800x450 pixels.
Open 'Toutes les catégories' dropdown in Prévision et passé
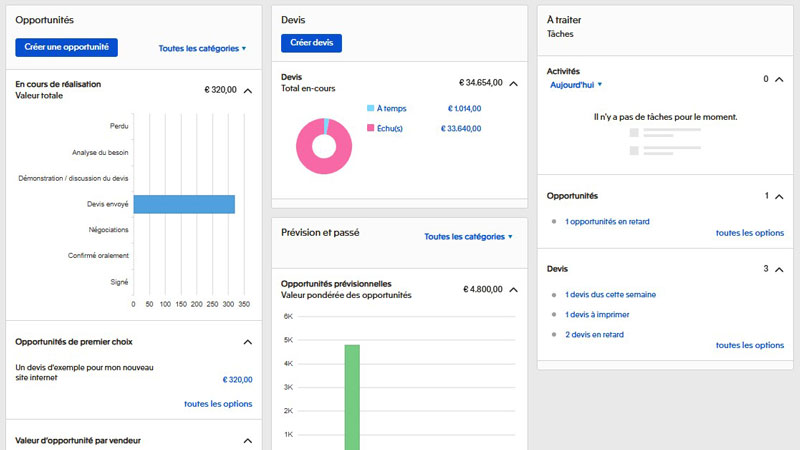tap(468, 237)
